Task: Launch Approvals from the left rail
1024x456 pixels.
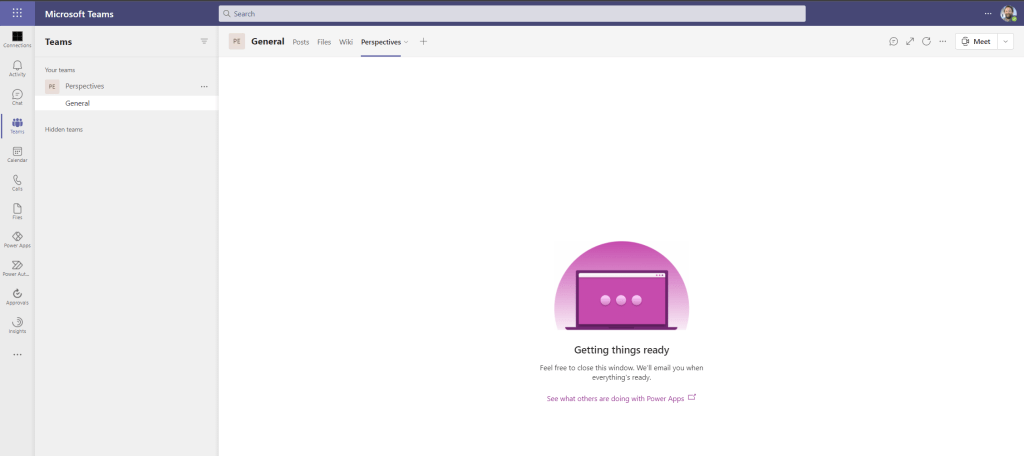Action: click(17, 296)
